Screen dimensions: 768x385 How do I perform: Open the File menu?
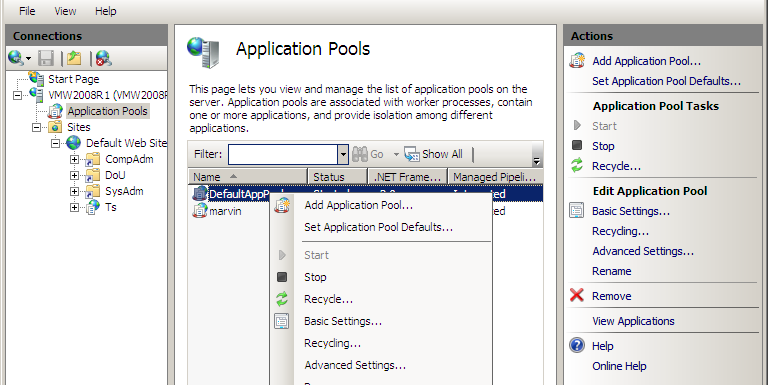[x=27, y=11]
